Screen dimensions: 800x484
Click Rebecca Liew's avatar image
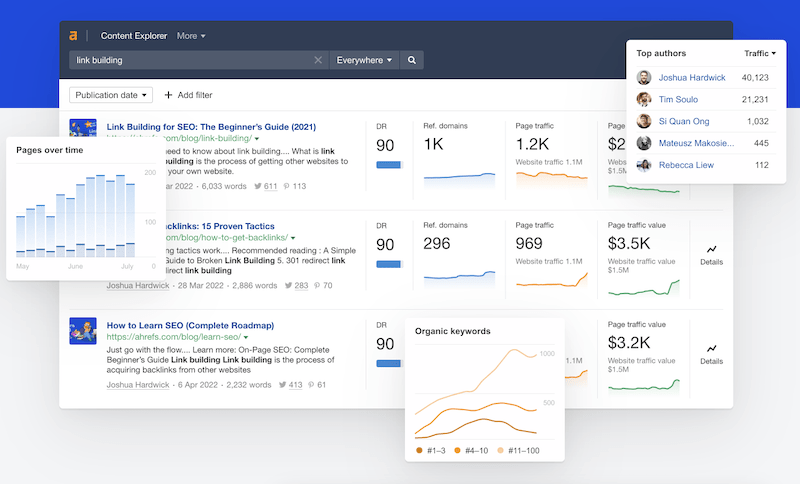[644, 165]
